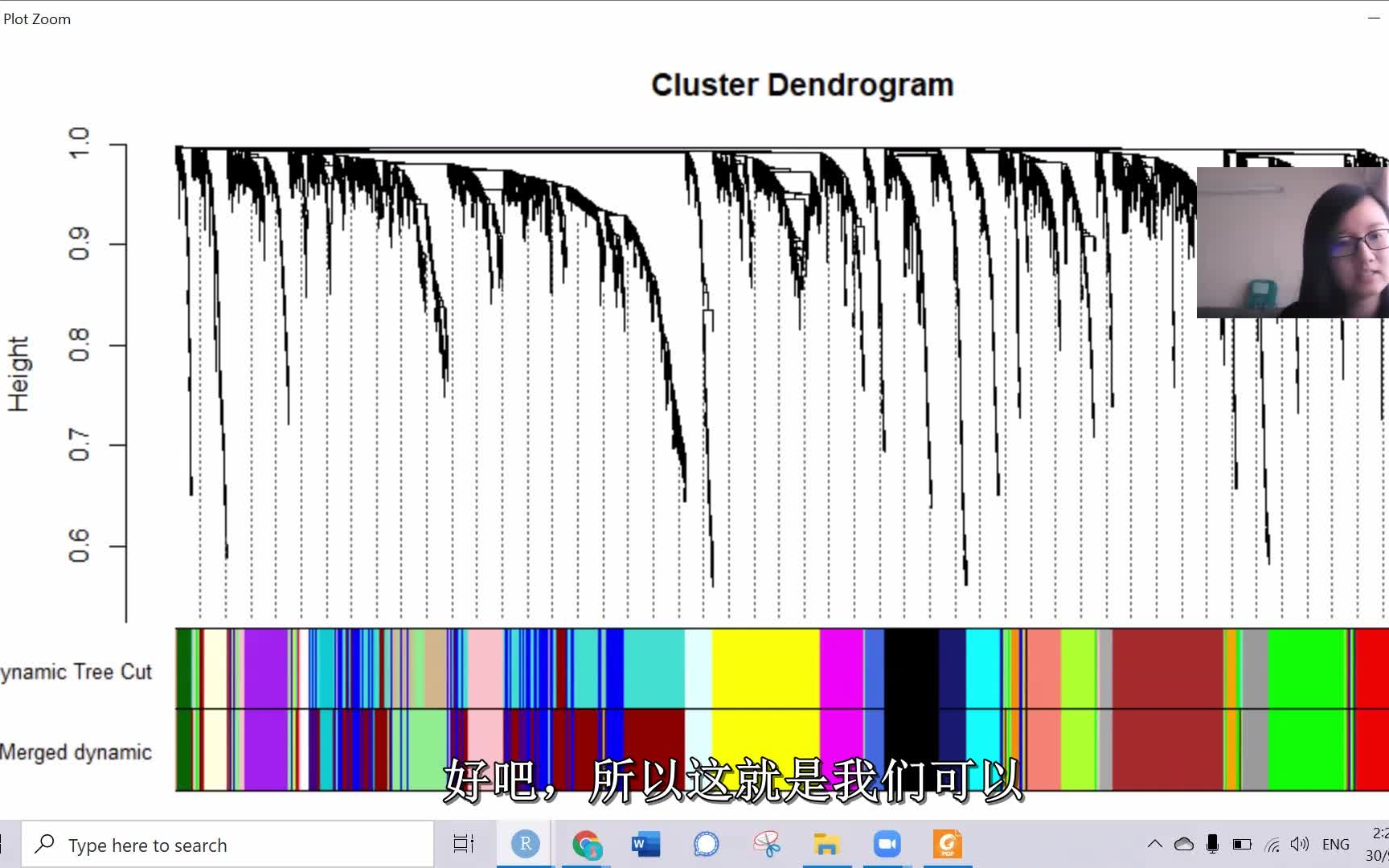
Task: Launch Microsoft Word from the taskbar
Action: (x=645, y=845)
